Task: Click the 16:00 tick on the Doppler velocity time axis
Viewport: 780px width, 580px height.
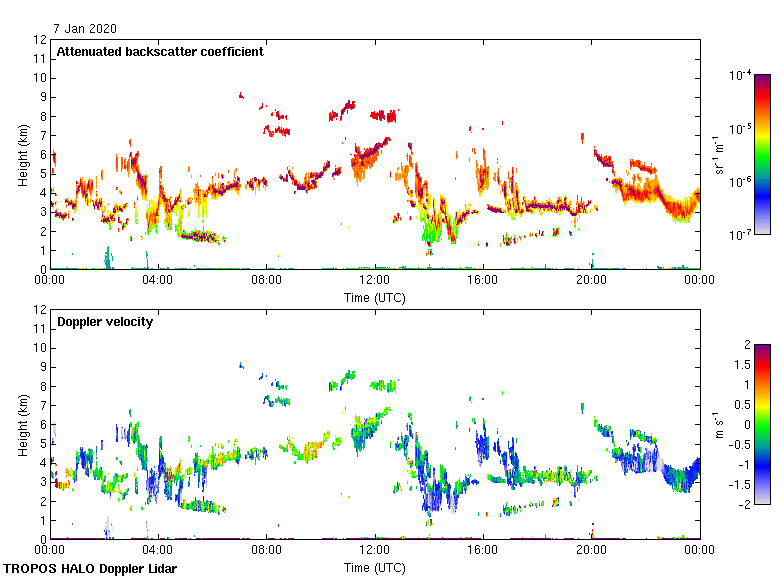Action: [x=483, y=550]
